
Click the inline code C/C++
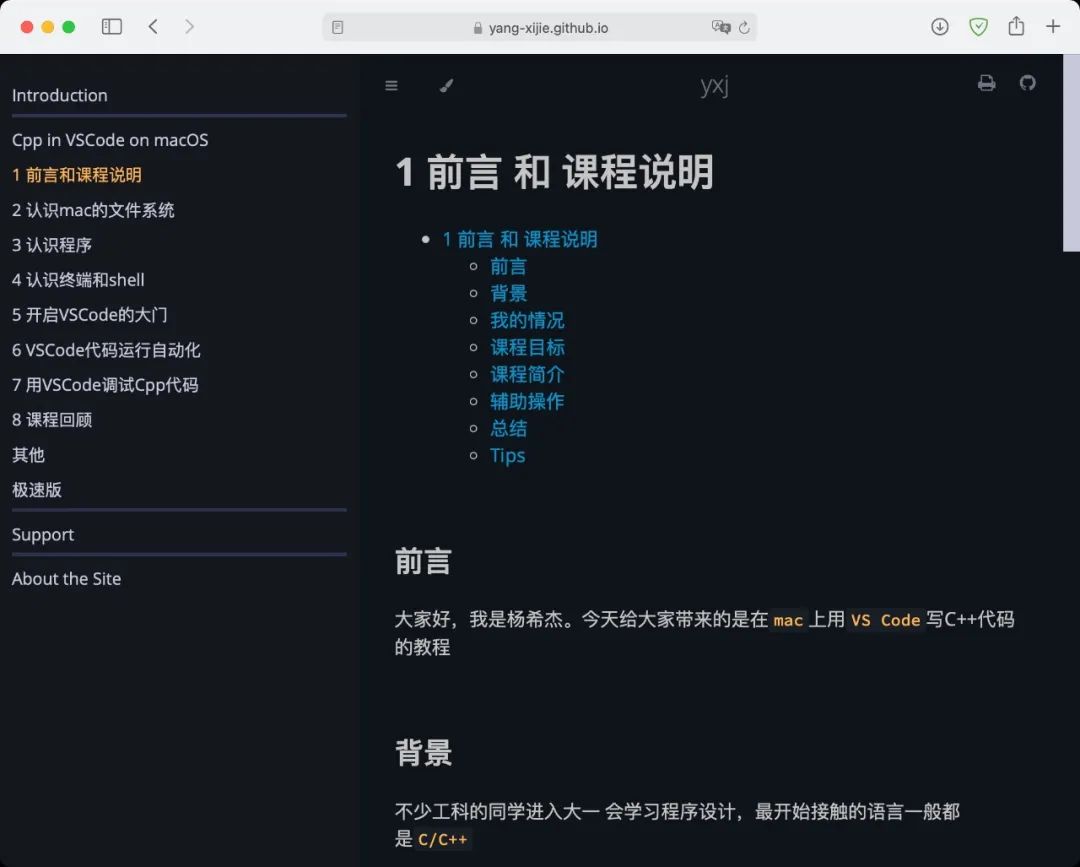[x=442, y=839]
